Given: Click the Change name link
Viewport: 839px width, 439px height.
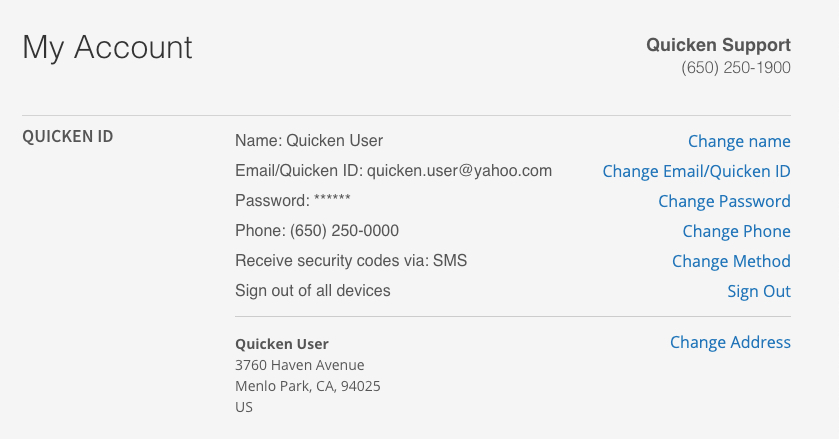Looking at the screenshot, I should (739, 141).
